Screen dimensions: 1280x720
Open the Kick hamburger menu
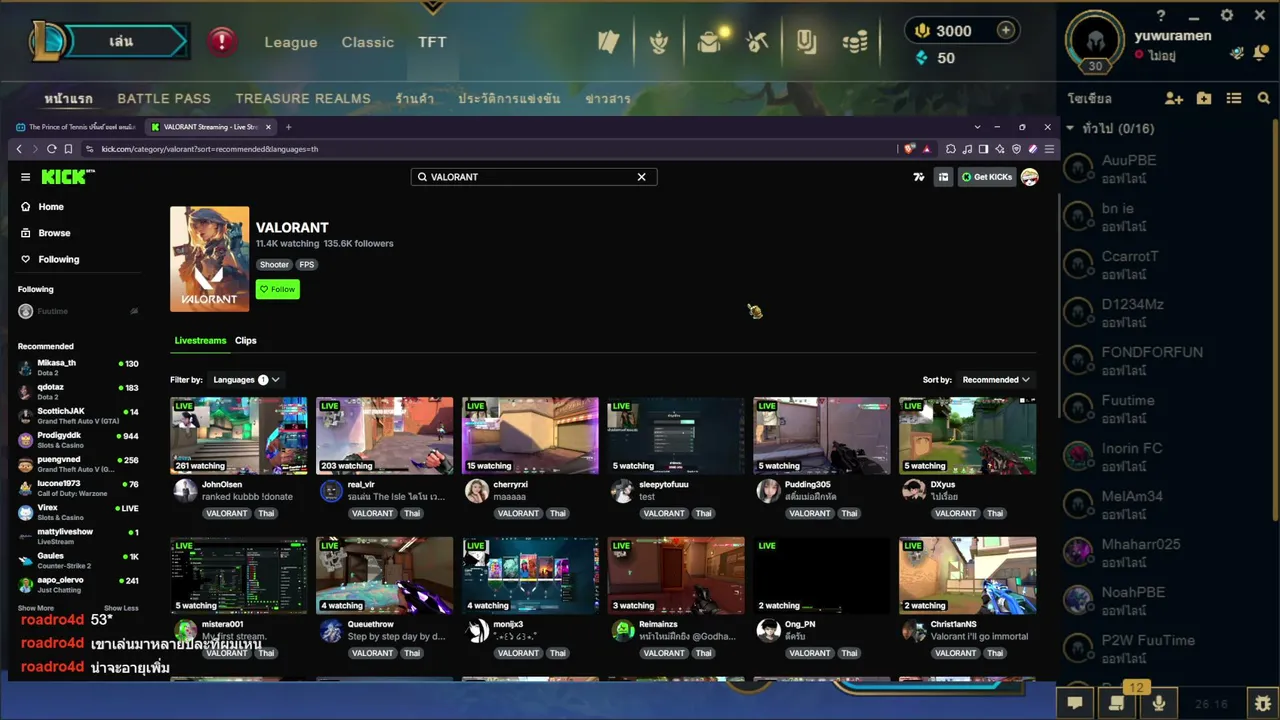click(25, 177)
